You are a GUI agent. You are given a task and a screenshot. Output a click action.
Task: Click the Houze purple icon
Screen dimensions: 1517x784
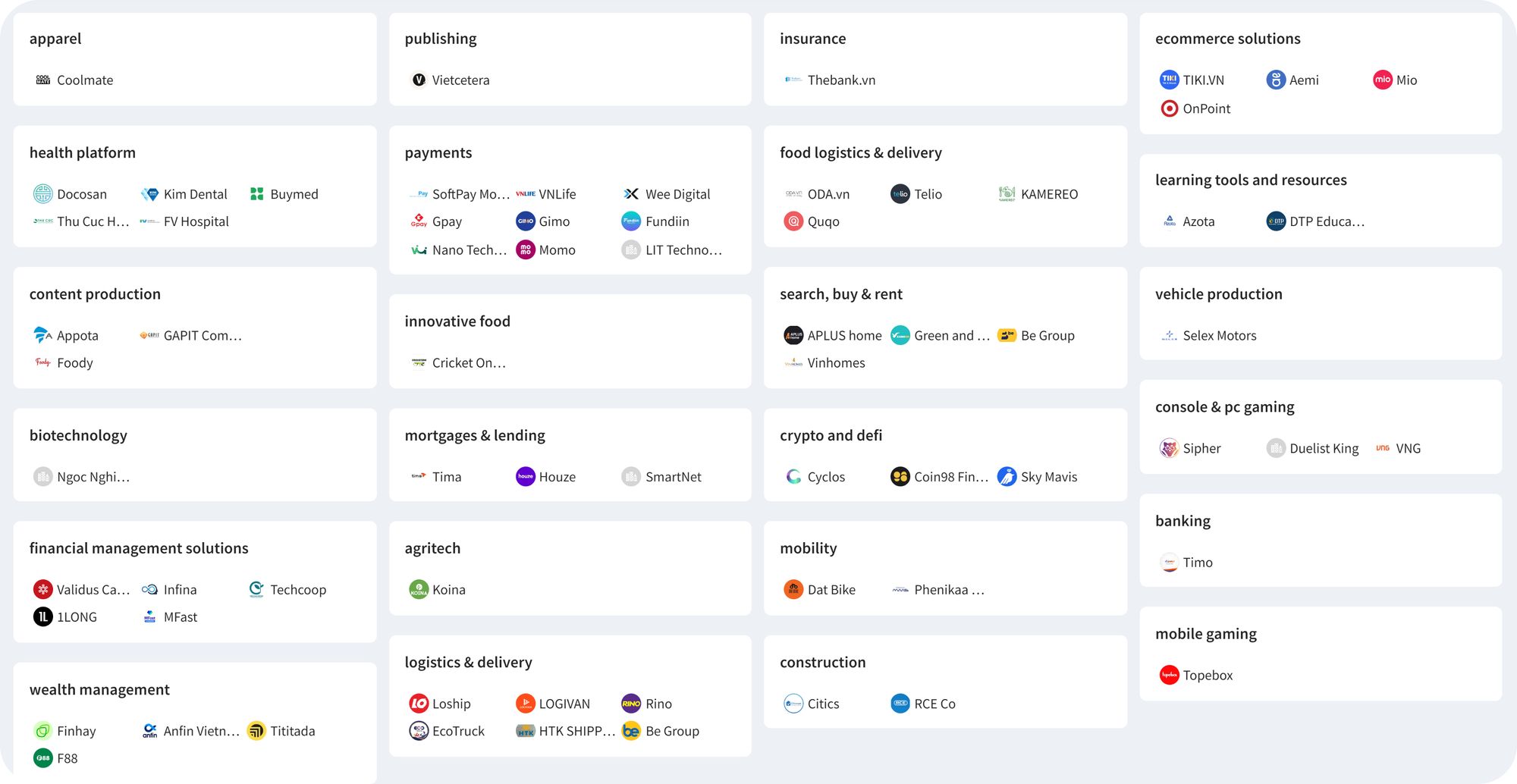[526, 476]
